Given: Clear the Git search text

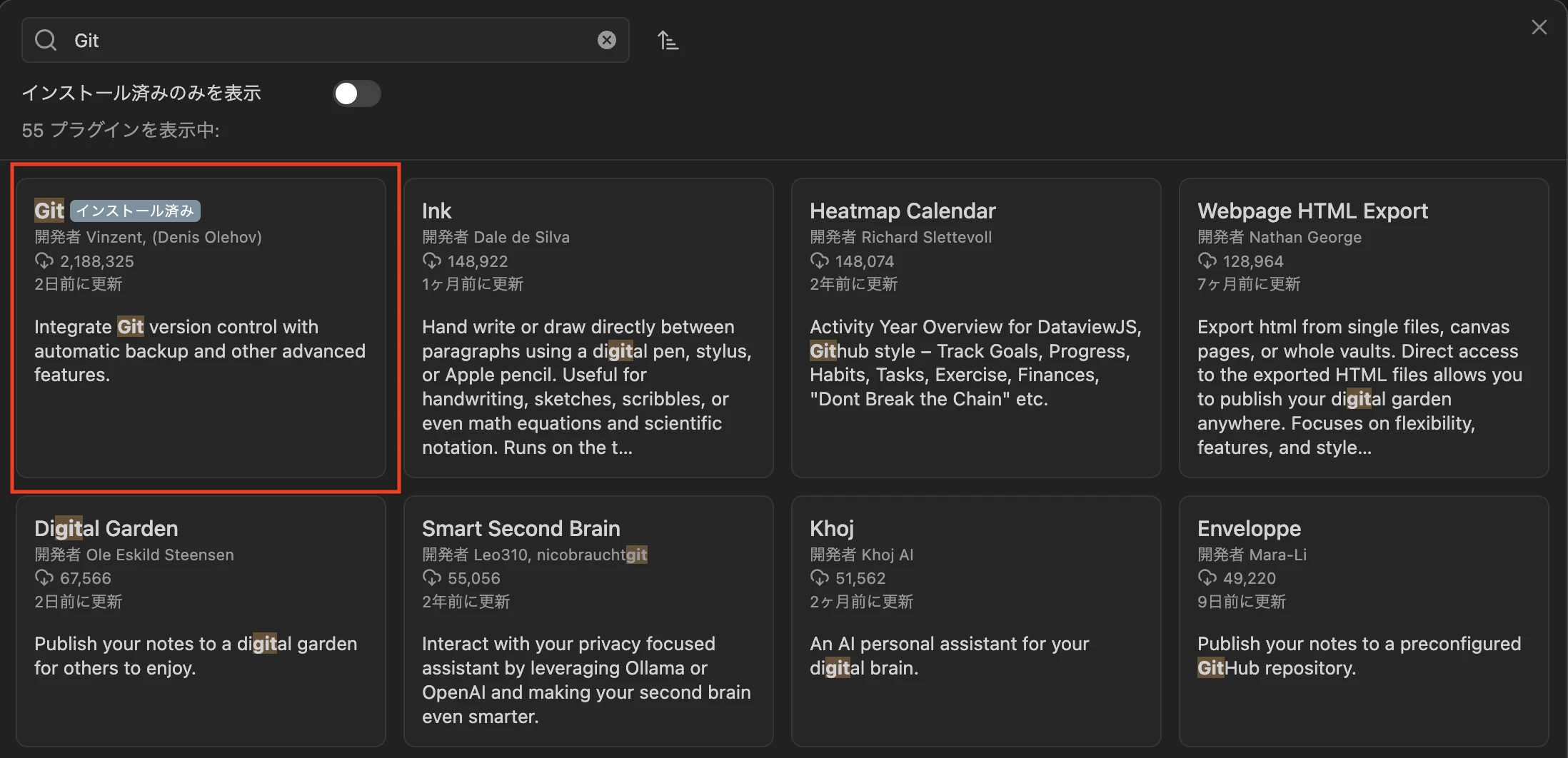Looking at the screenshot, I should click(607, 40).
